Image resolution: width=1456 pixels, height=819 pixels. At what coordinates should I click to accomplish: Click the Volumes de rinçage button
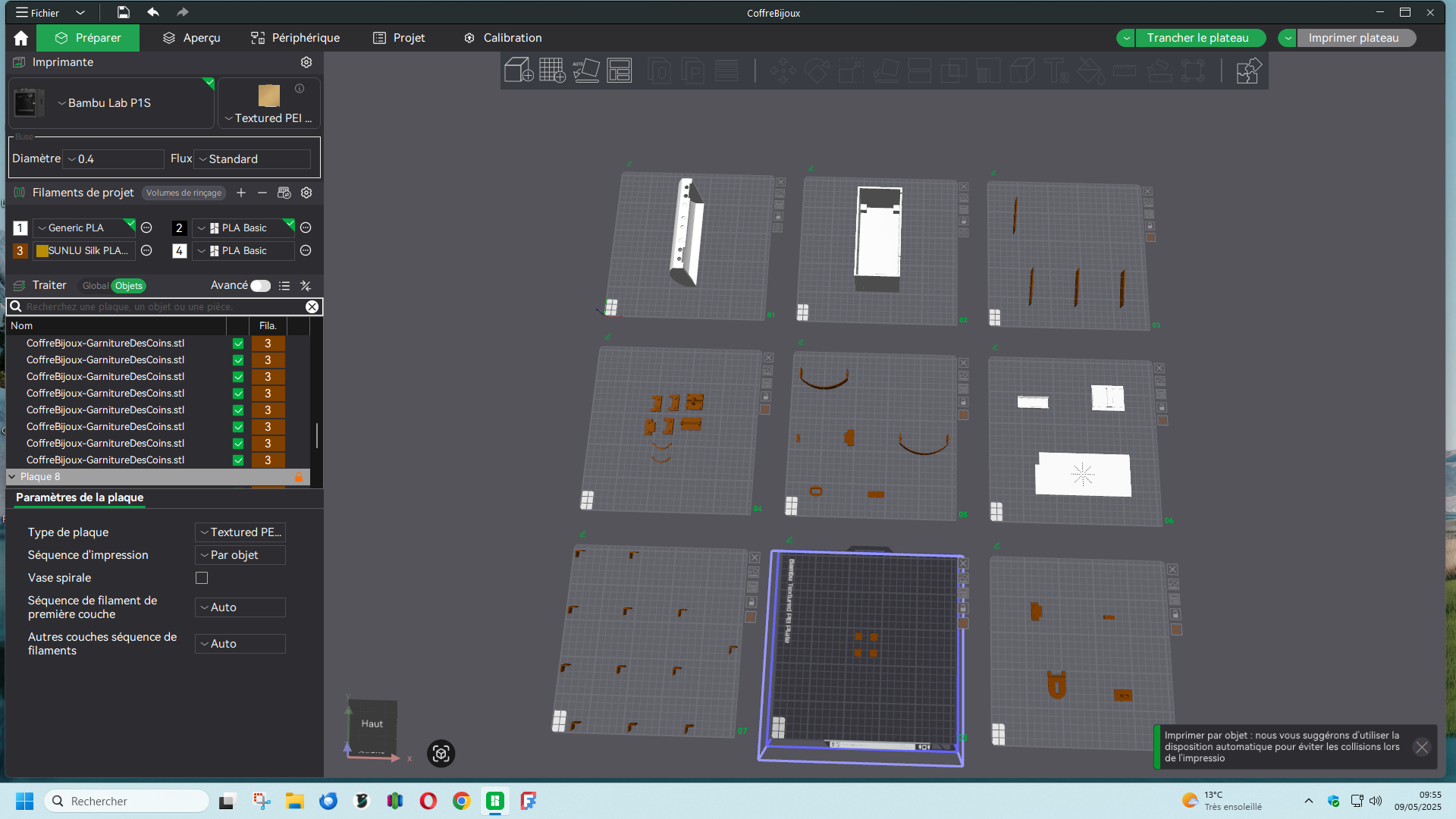pos(184,193)
